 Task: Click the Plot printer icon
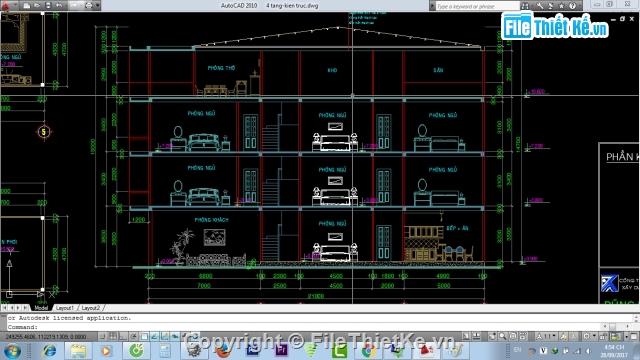pos(89,6)
